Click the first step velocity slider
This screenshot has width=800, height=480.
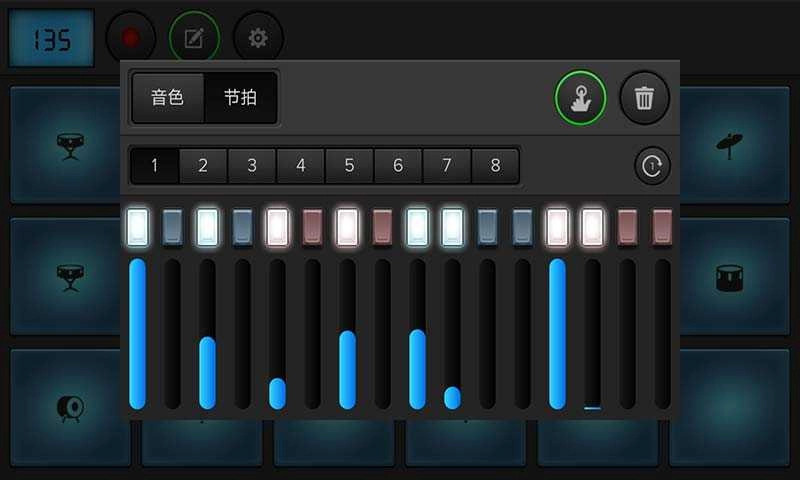point(137,333)
